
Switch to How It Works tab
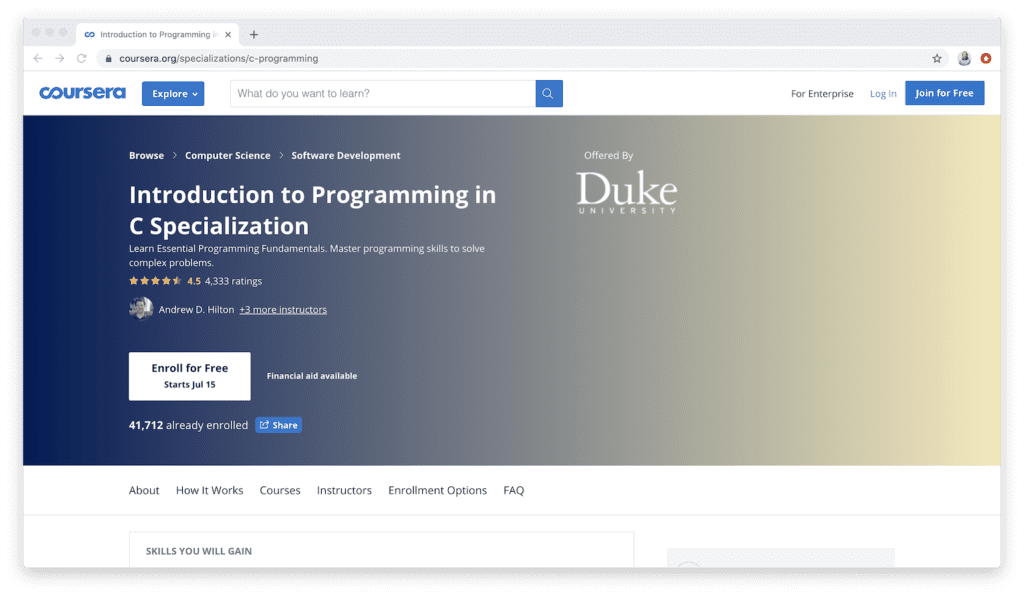point(209,490)
